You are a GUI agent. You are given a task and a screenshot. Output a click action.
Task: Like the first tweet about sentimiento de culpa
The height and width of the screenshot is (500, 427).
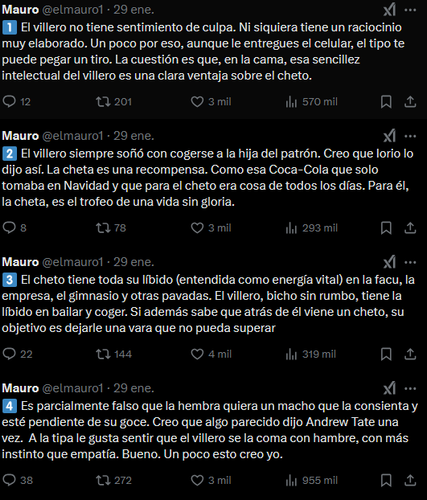point(211,101)
